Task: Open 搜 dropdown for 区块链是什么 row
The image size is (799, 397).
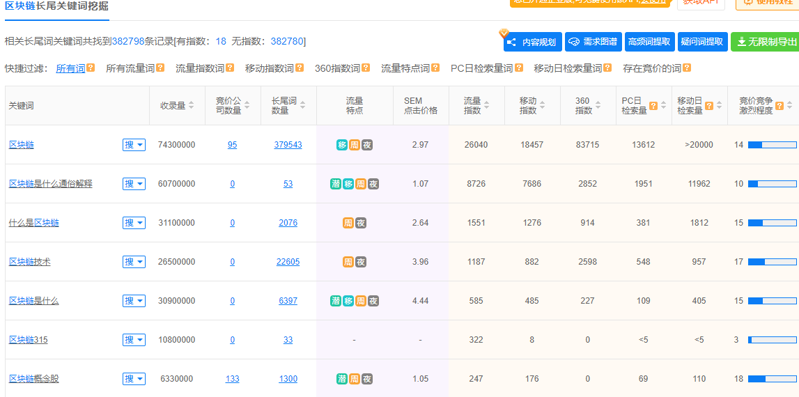Action: [x=134, y=301]
